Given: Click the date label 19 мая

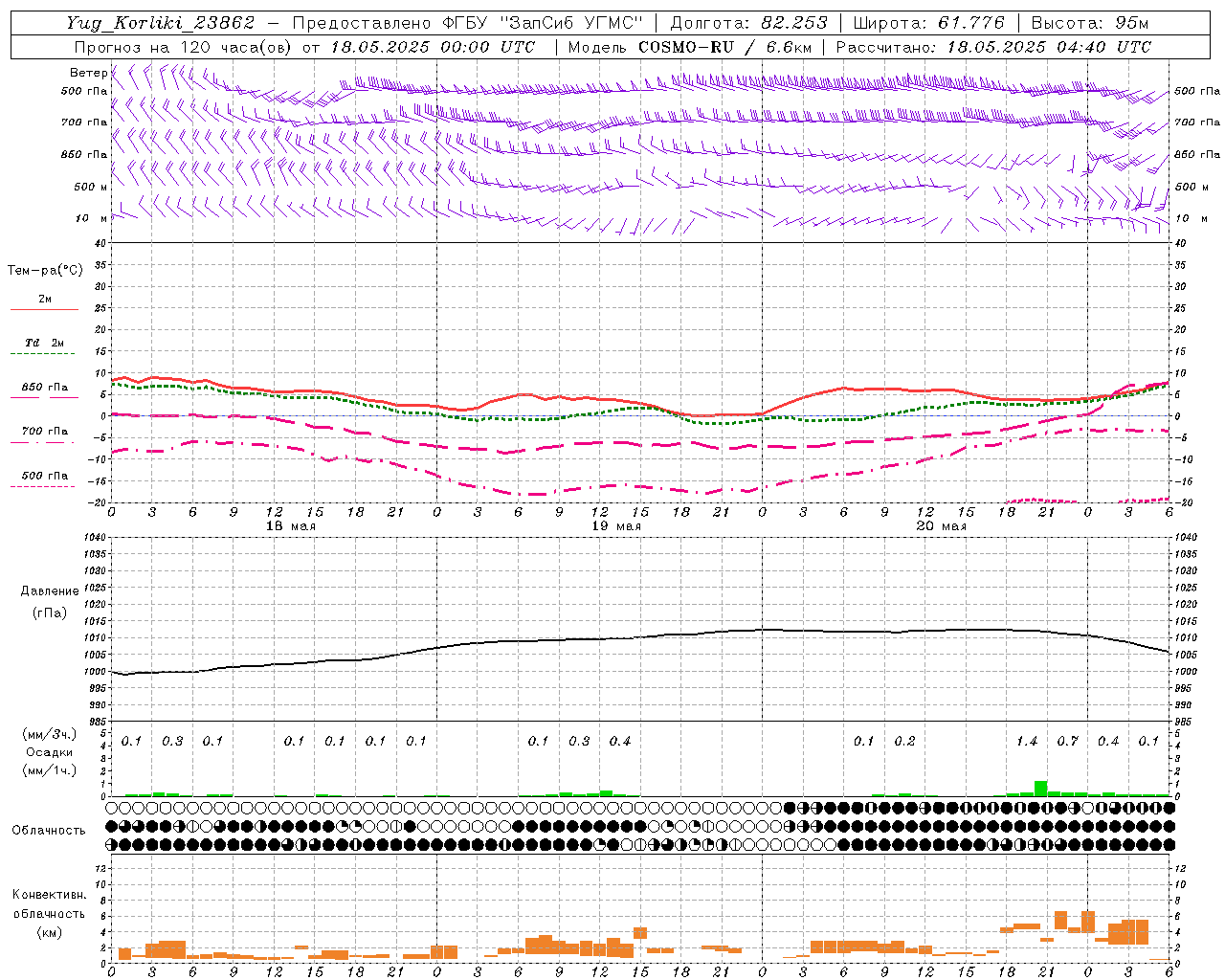Looking at the screenshot, I should coord(615,526).
